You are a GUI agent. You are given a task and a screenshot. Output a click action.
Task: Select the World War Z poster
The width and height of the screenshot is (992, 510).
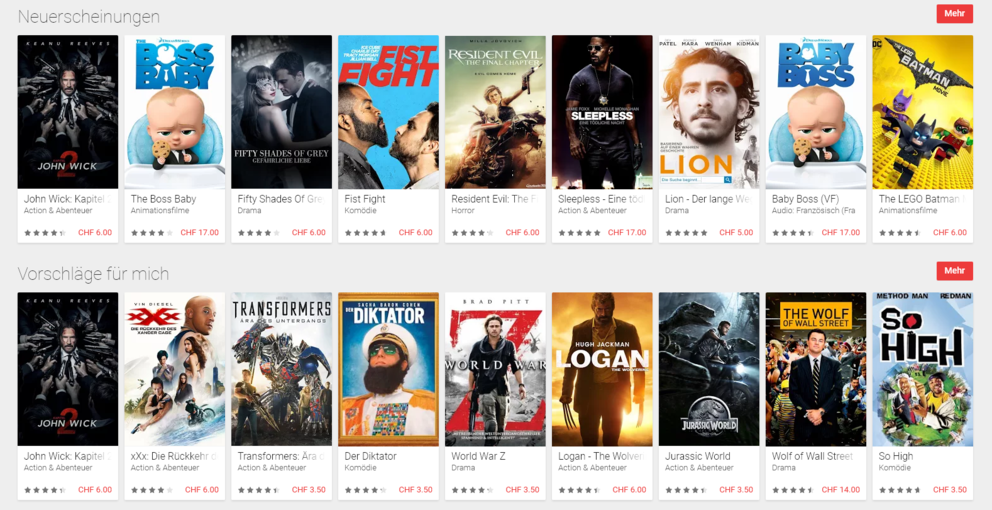point(495,370)
